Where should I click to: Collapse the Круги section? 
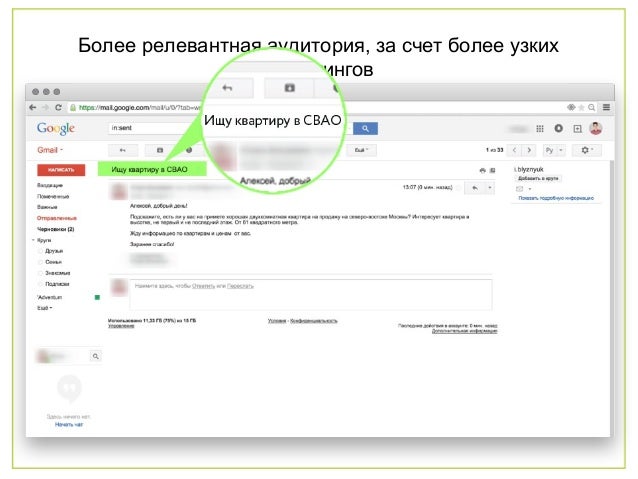[33, 240]
